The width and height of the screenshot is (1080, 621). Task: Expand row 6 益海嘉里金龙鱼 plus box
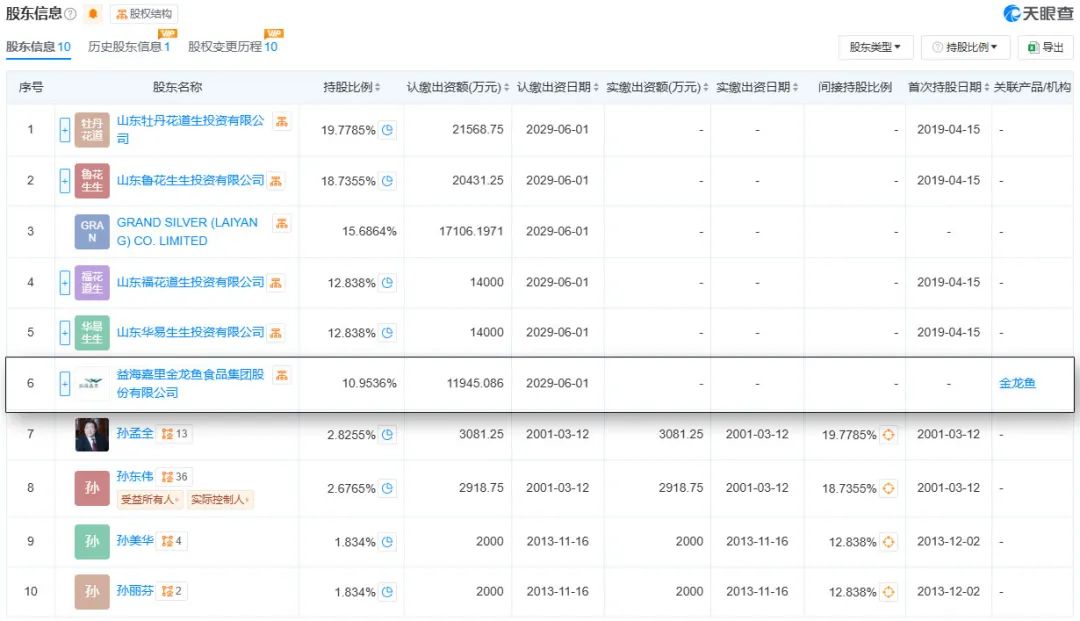65,383
